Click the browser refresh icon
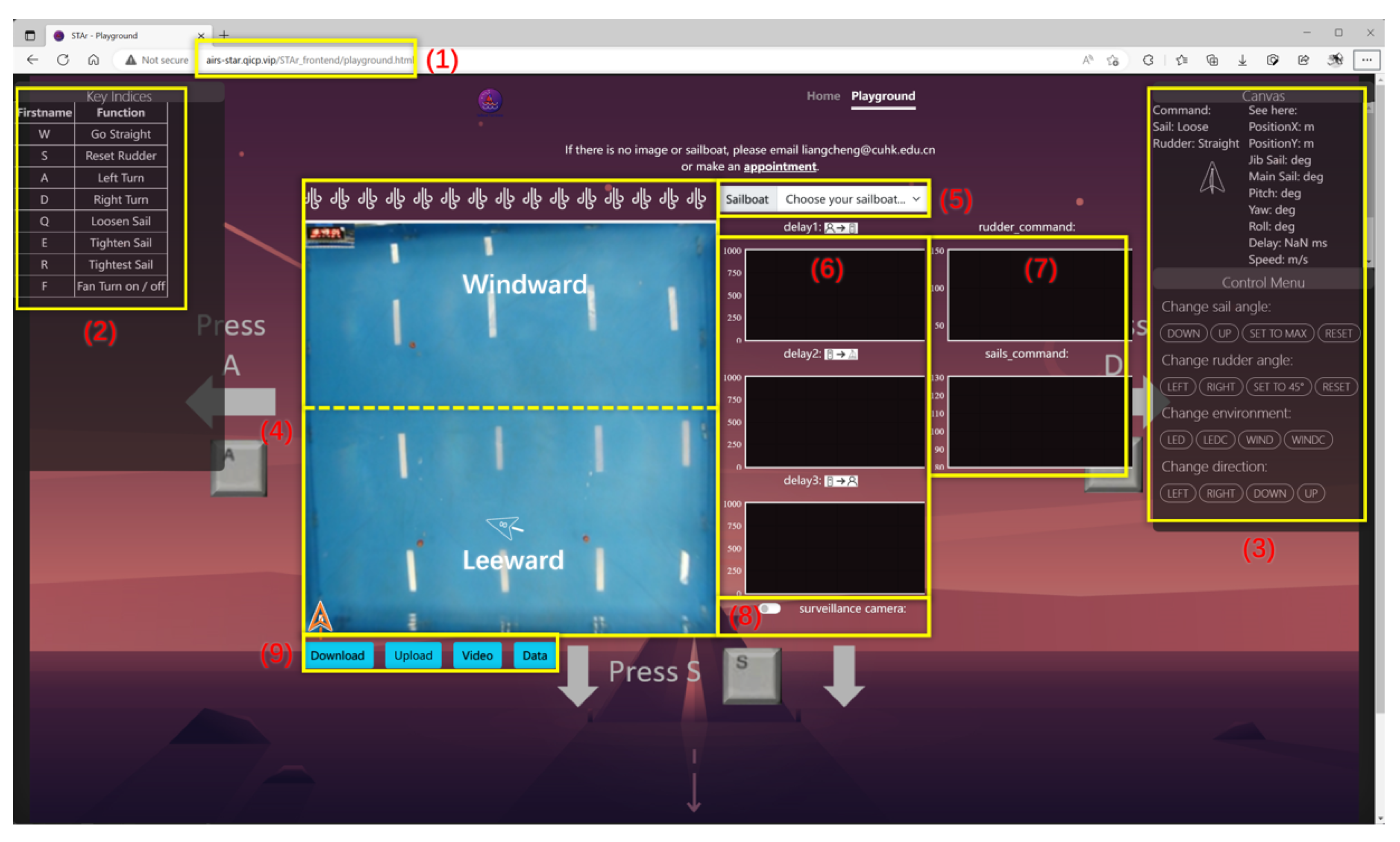The width and height of the screenshot is (1400, 842). tap(63, 59)
